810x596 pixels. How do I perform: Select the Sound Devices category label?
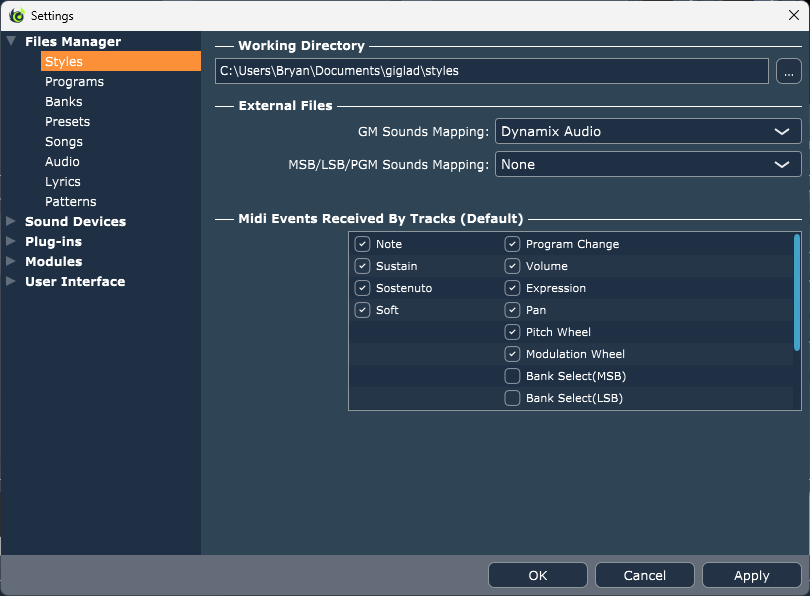[x=75, y=222]
